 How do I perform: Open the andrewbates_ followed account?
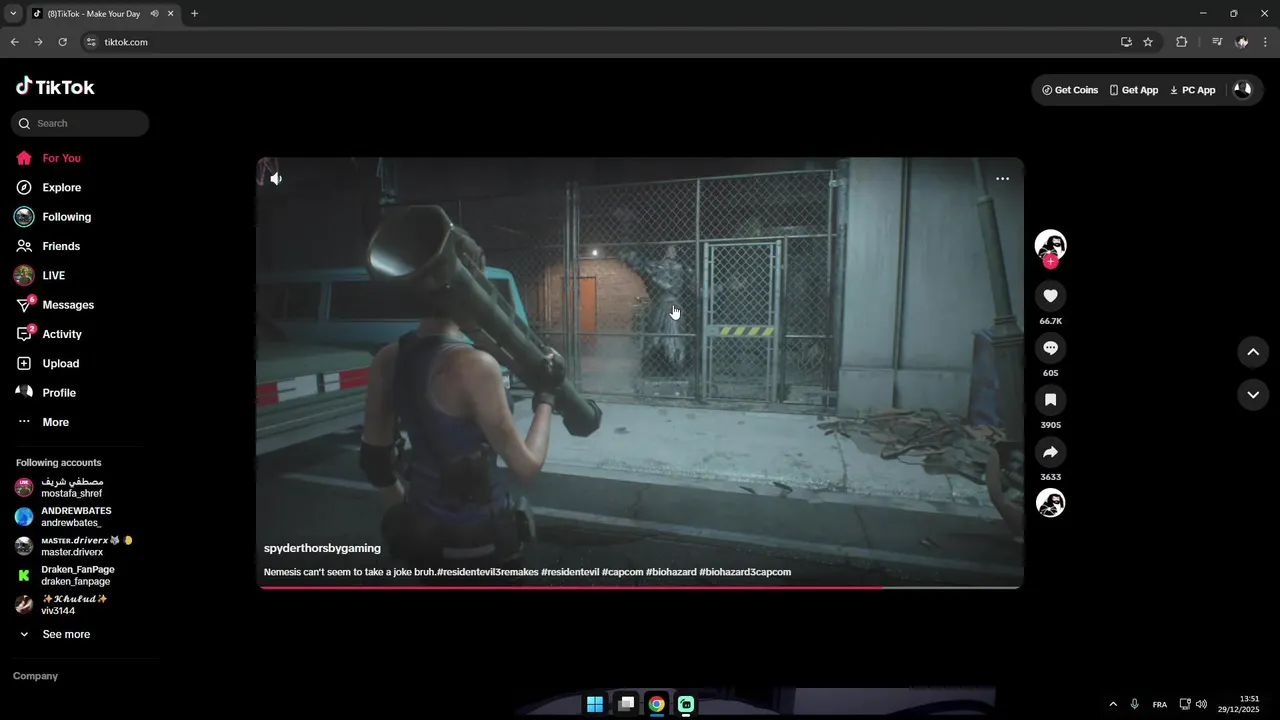(x=75, y=517)
